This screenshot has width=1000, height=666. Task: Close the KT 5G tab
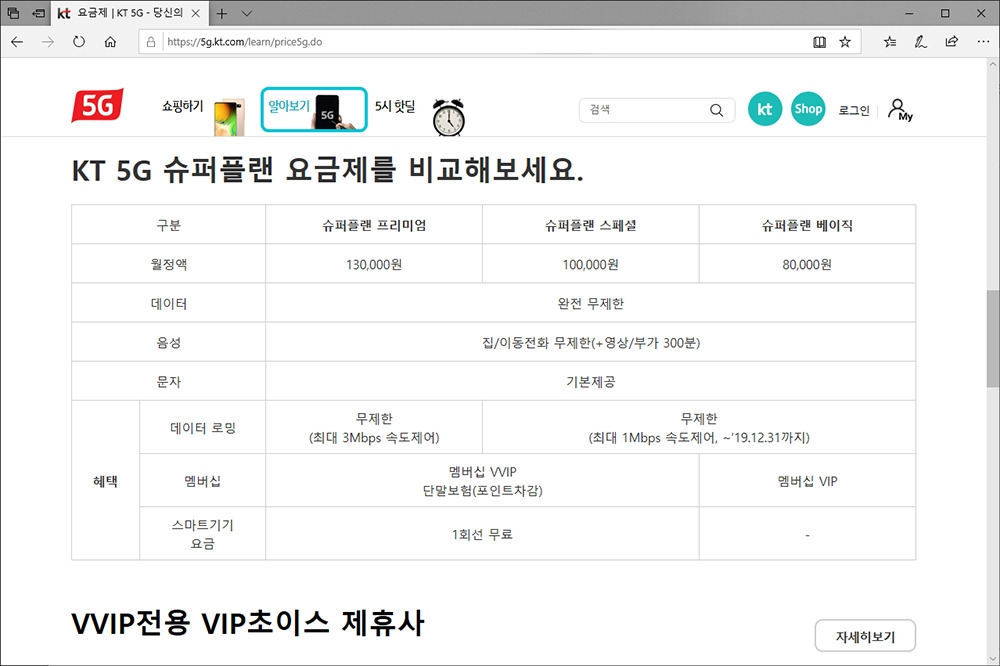click(x=196, y=13)
